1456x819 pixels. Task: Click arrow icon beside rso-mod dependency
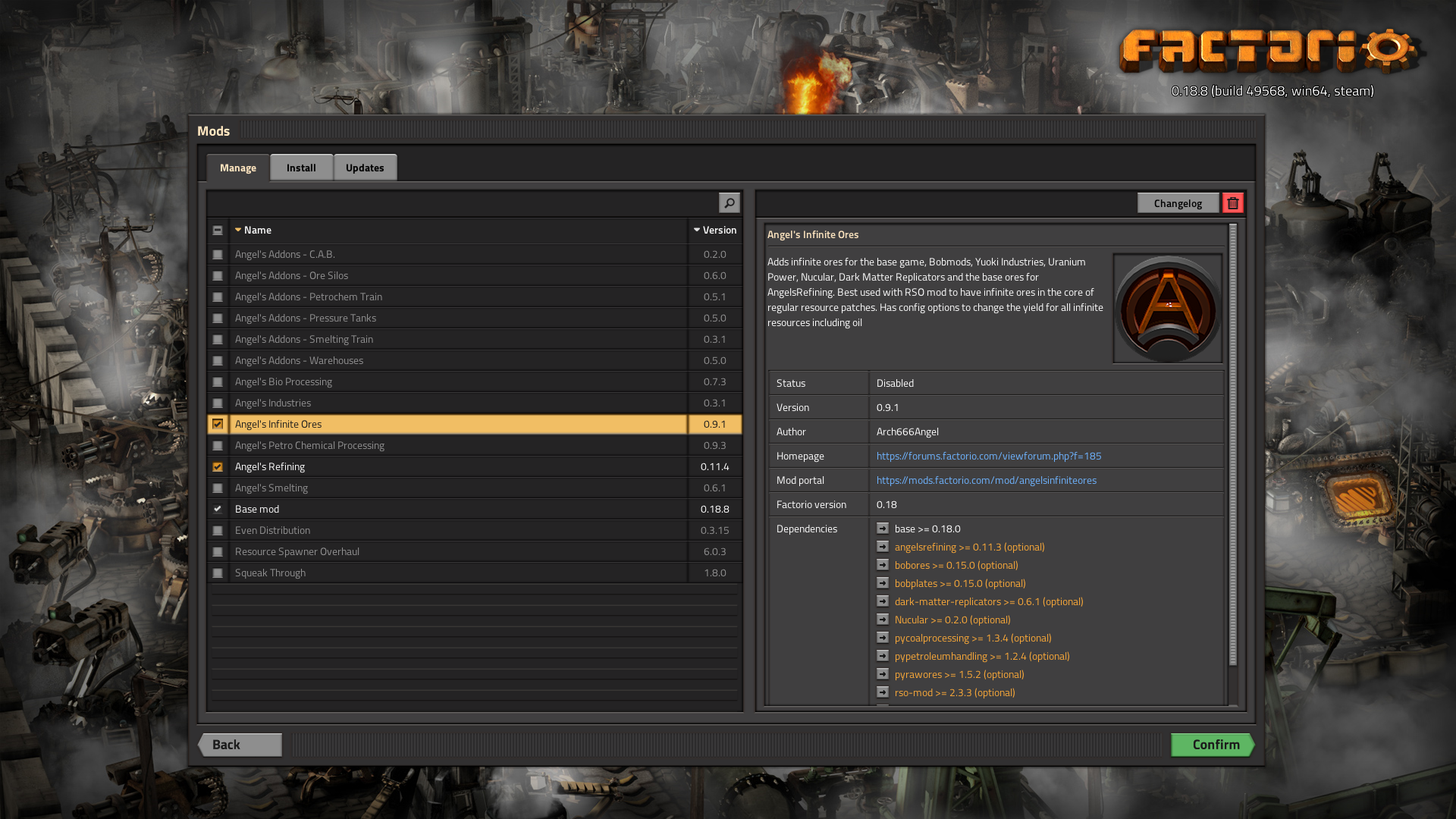pyautogui.click(x=883, y=692)
